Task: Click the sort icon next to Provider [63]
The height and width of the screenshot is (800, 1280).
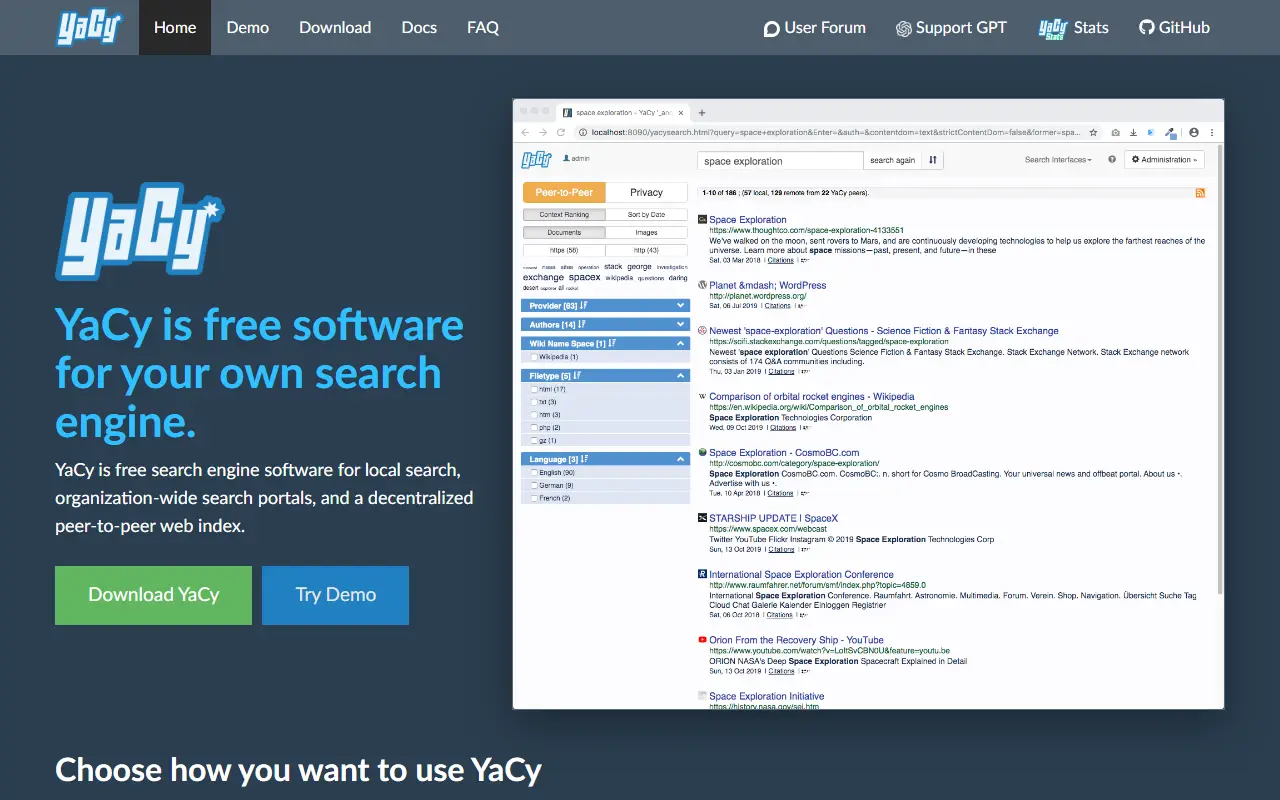Action: (x=583, y=306)
